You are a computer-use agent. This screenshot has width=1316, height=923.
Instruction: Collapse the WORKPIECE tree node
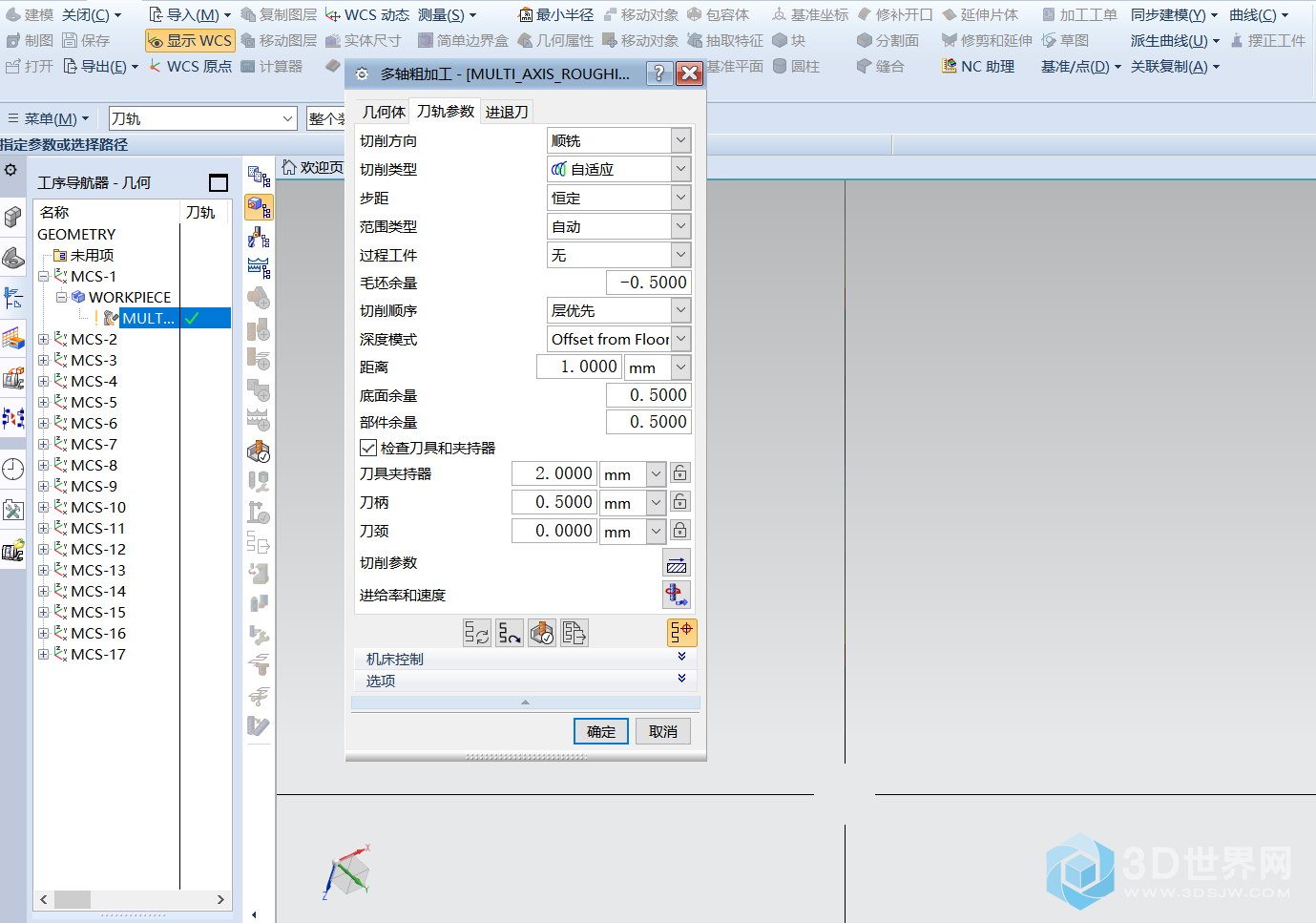coord(61,298)
